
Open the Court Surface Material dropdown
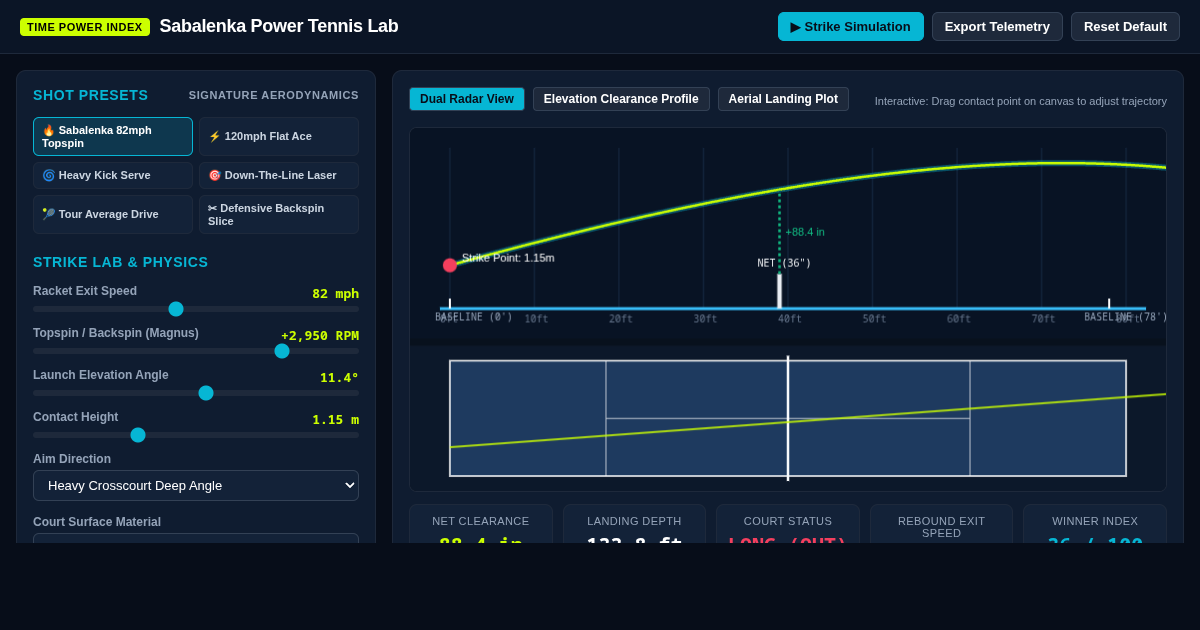tap(196, 538)
